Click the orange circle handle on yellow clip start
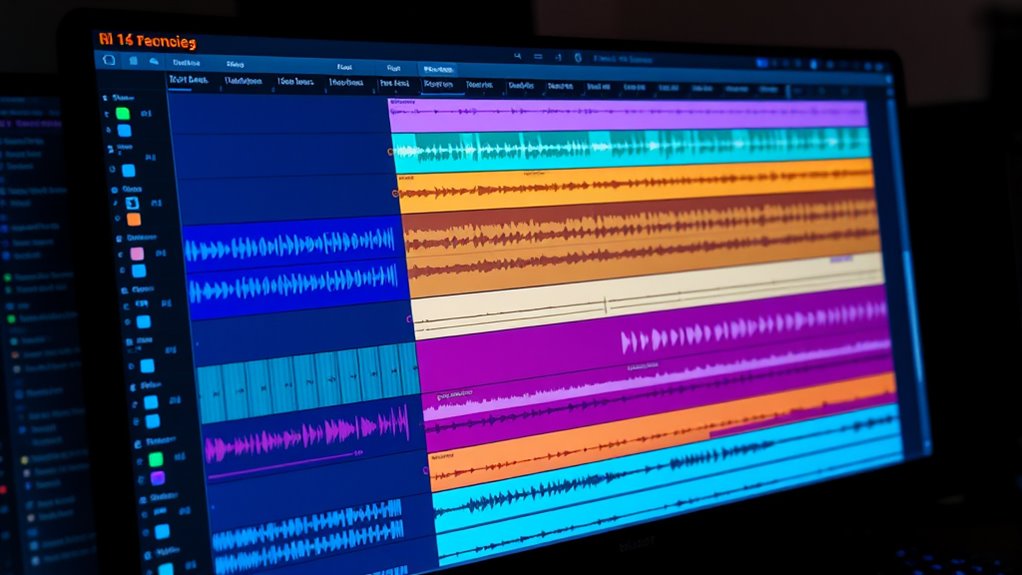The height and width of the screenshot is (575, 1022). coord(395,194)
